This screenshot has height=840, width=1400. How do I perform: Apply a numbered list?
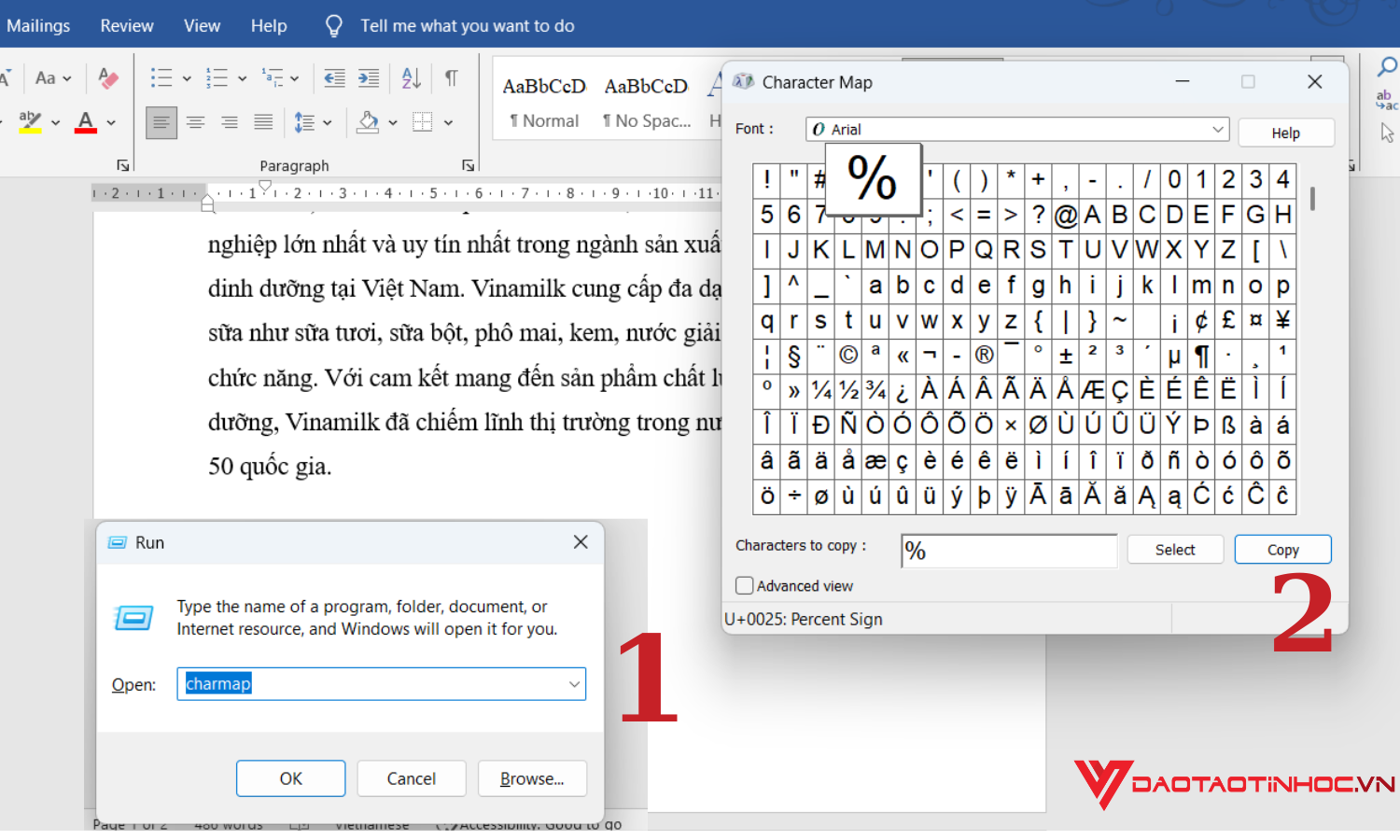tap(217, 78)
